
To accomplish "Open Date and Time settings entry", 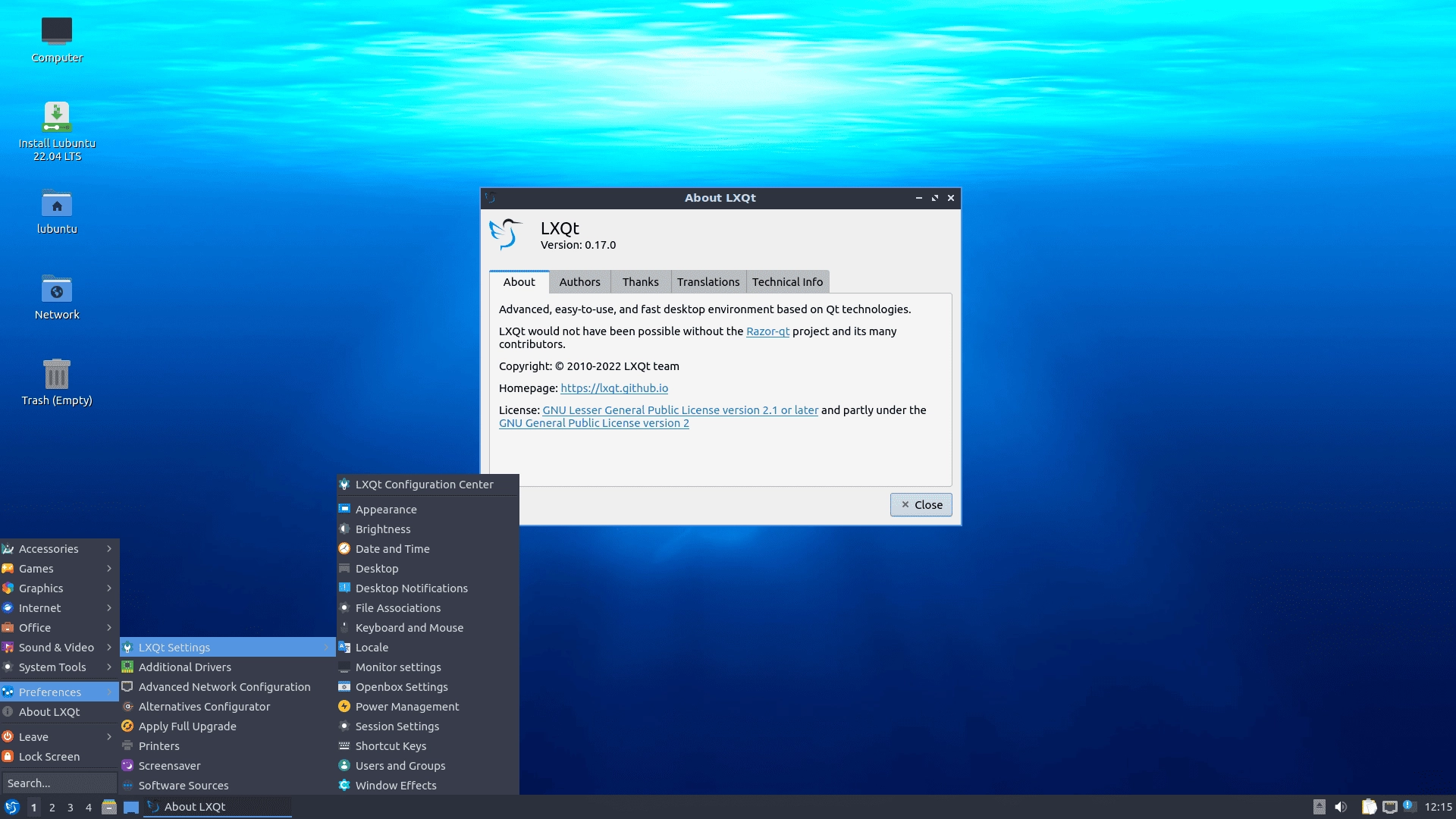I will click(x=428, y=548).
